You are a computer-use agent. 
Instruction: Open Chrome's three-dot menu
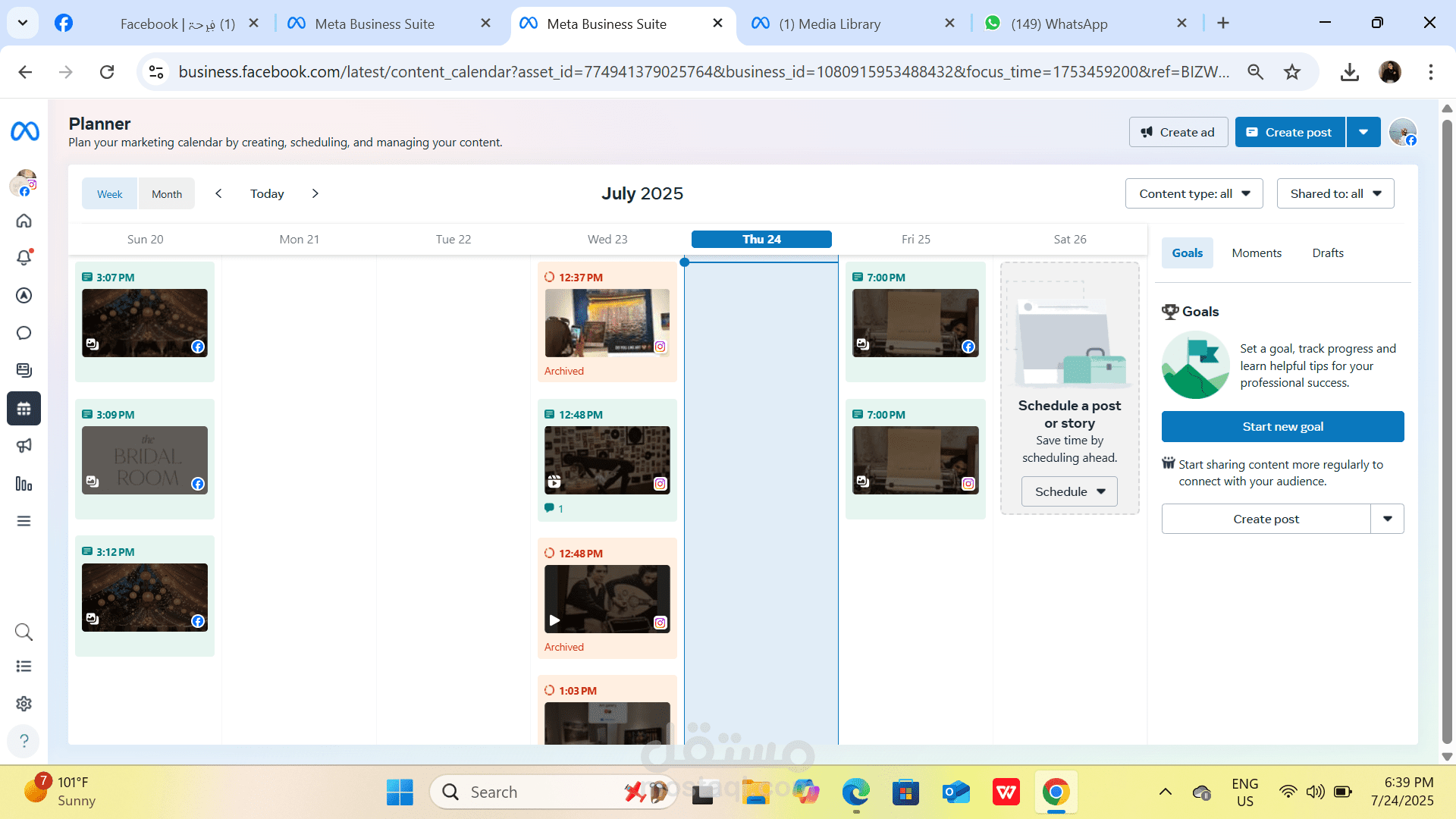tap(1431, 72)
